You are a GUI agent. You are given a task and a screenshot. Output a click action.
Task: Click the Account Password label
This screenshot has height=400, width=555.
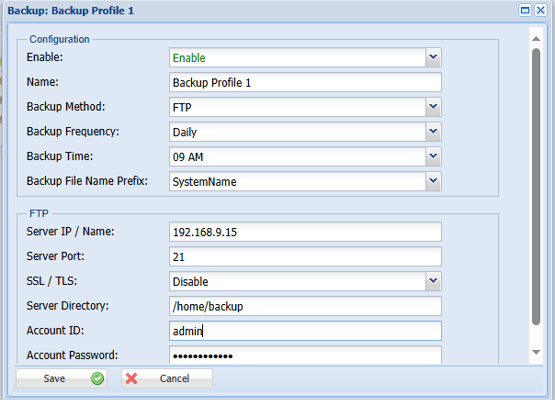point(72,355)
